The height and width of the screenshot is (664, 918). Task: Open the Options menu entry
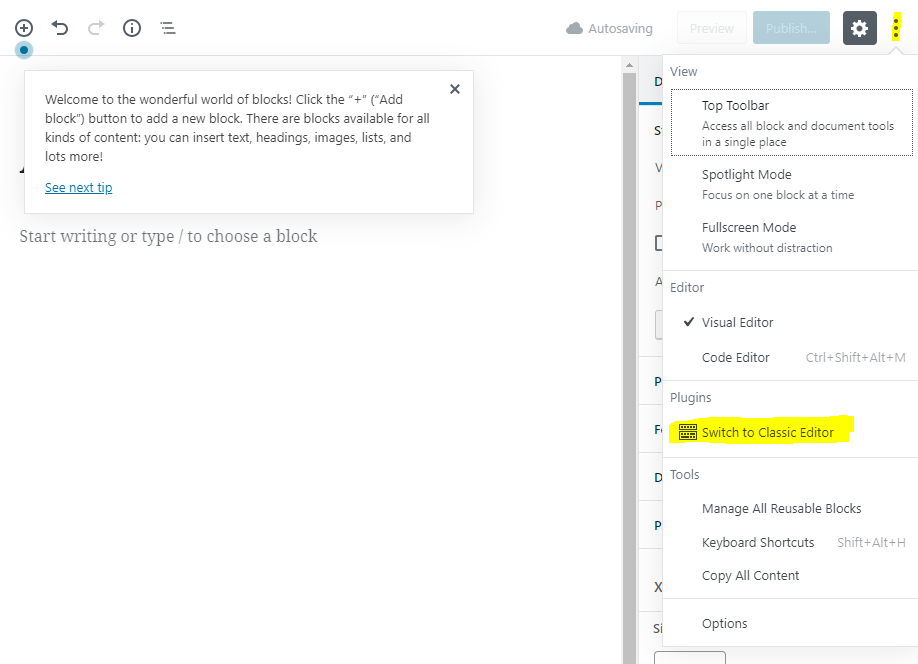coord(724,623)
